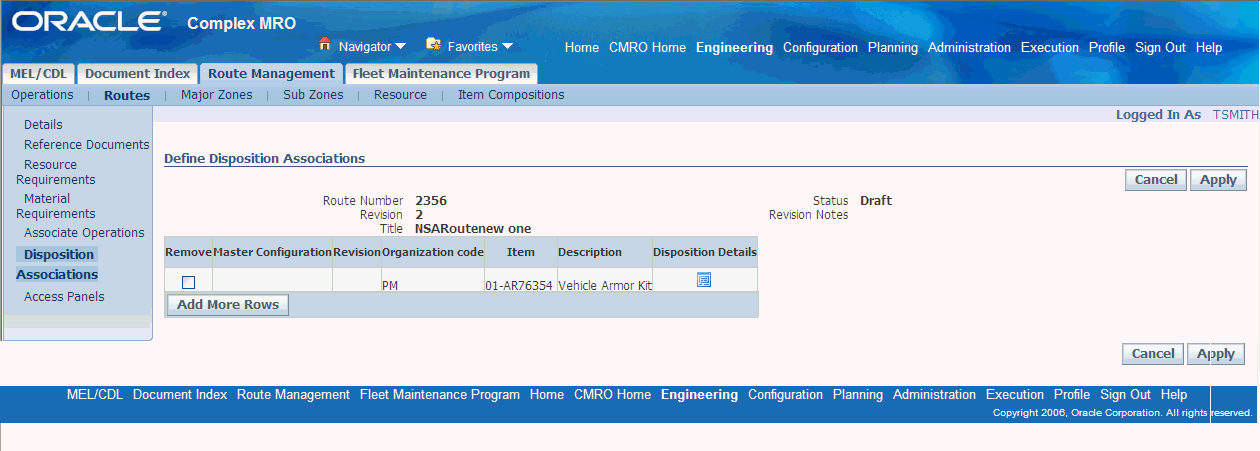Select the Routes subtab
This screenshot has height=451, width=1260.
[127, 96]
